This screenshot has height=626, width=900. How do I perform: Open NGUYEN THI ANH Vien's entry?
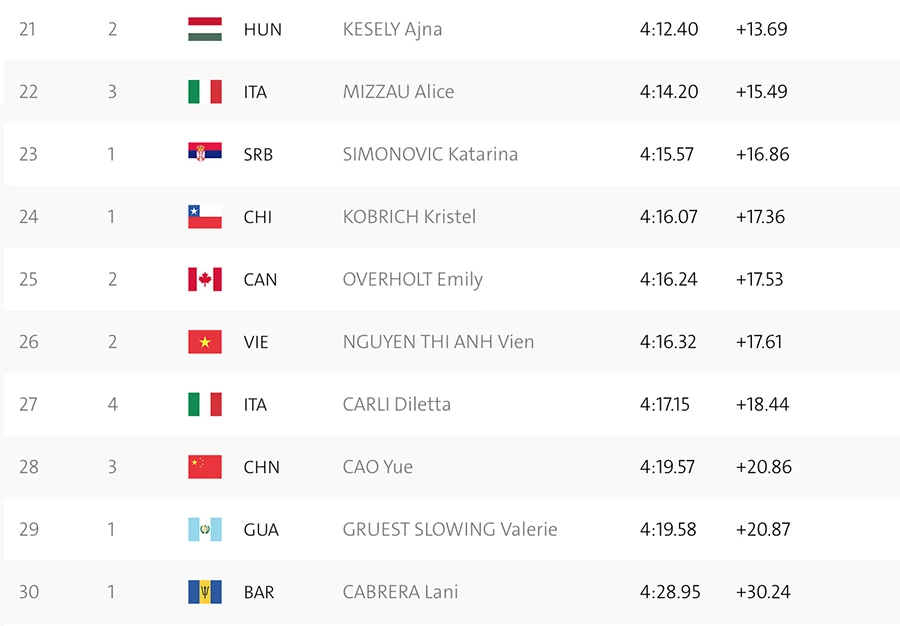pyautogui.click(x=438, y=342)
